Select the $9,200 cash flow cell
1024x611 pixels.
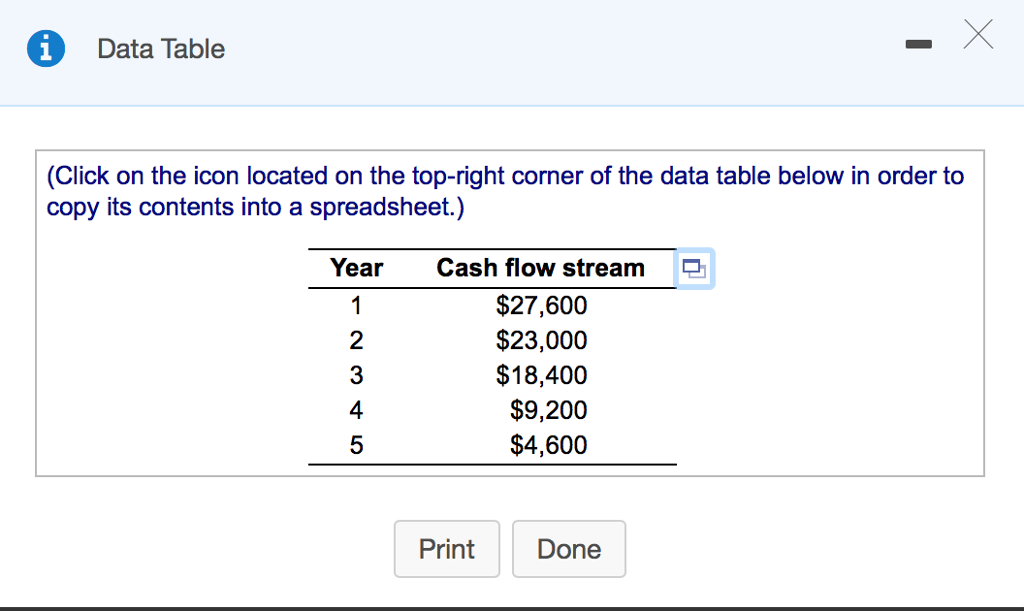(548, 410)
